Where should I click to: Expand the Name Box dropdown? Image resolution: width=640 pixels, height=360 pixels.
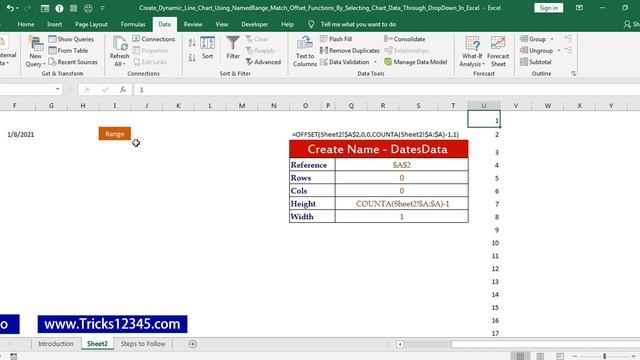click(58, 89)
